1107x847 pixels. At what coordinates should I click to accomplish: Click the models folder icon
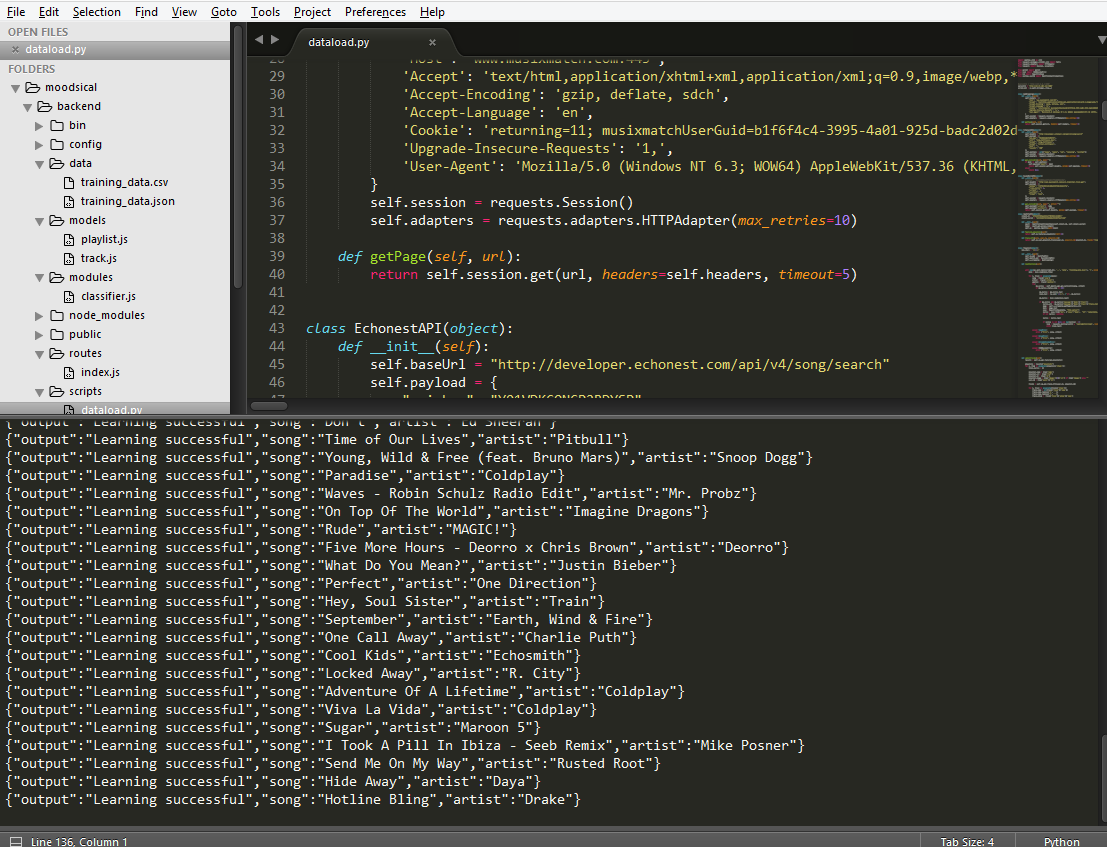pyautogui.click(x=56, y=220)
